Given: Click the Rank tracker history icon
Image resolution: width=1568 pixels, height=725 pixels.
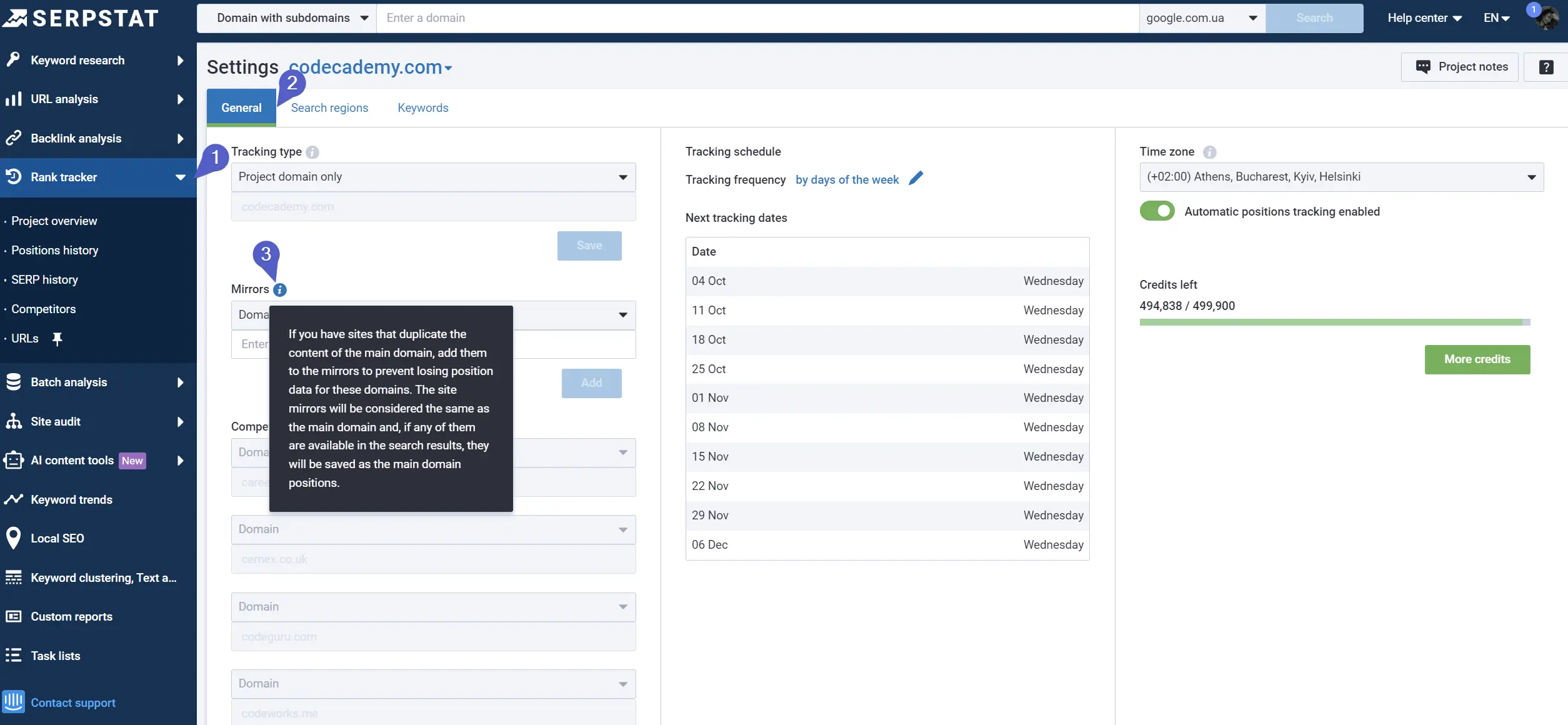Looking at the screenshot, I should click(x=13, y=177).
